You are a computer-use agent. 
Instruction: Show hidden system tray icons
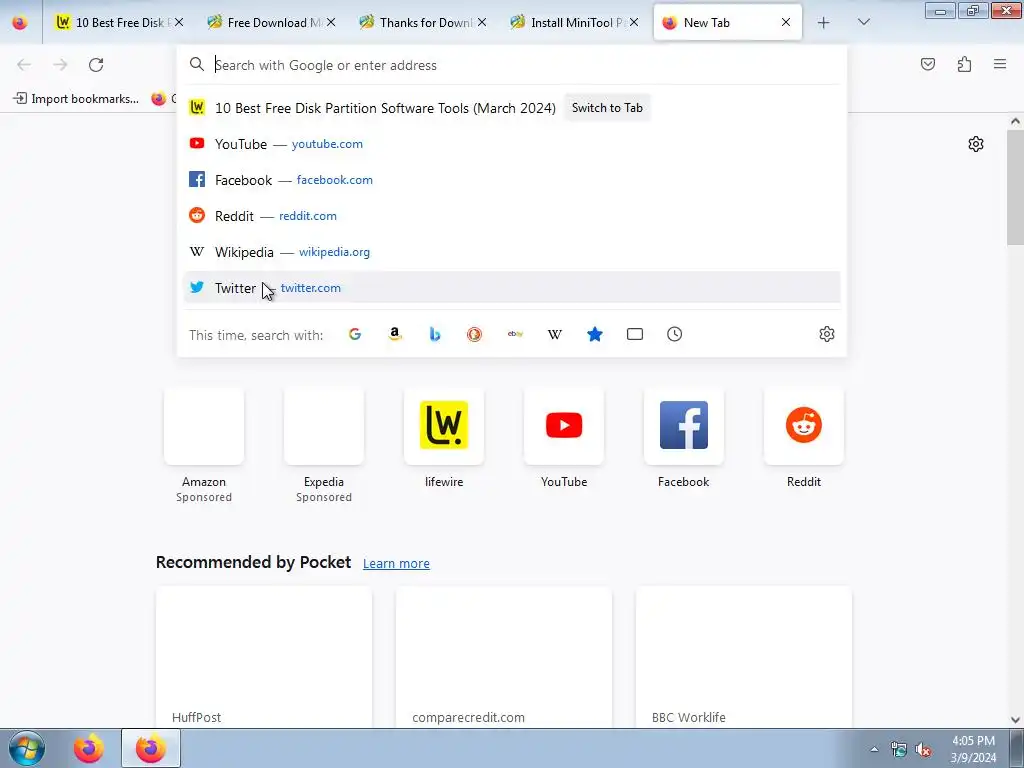(x=874, y=749)
